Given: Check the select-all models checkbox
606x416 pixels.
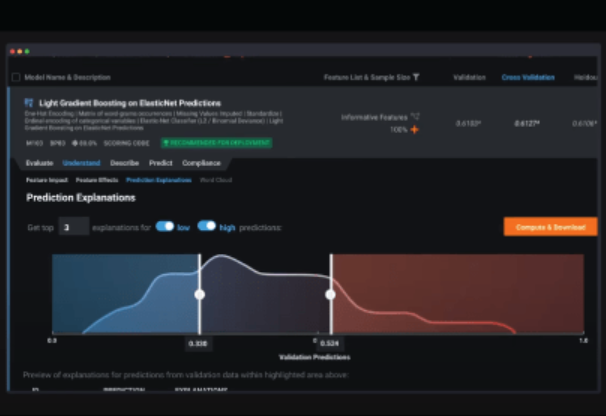Looking at the screenshot, I should pyautogui.click(x=16, y=77).
